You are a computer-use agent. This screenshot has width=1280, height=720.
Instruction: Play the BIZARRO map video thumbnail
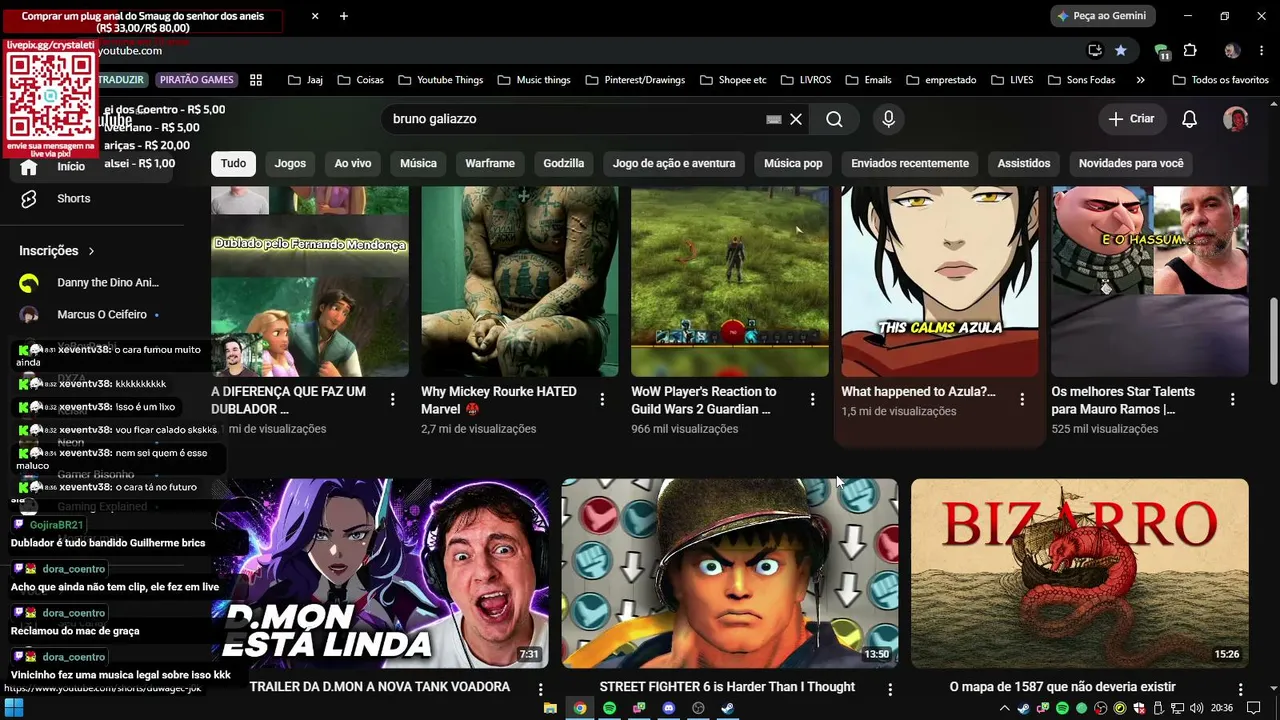1080,573
